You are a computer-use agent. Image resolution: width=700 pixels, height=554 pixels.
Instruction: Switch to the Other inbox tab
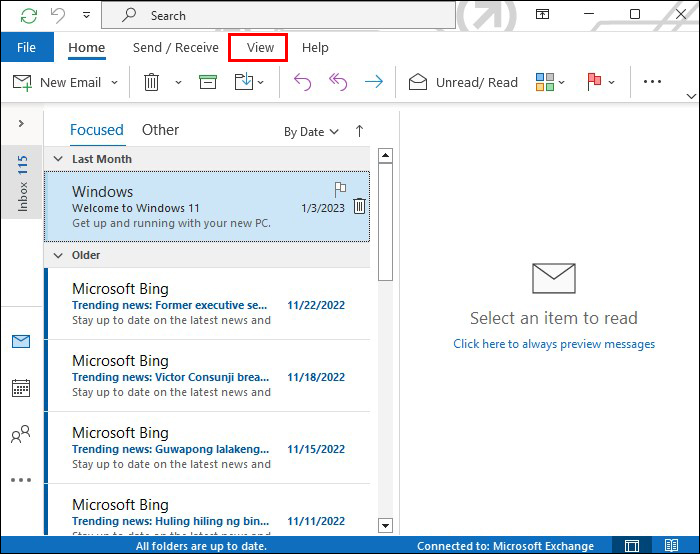tap(160, 130)
